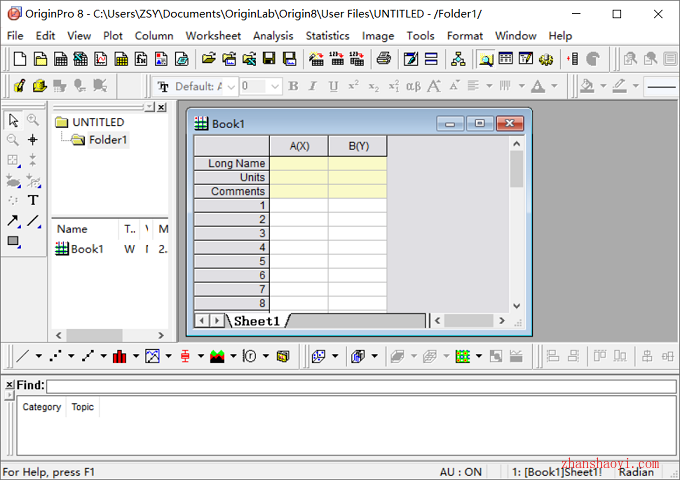Toggle Italic text formatting
Viewport: 680px width, 480px height.
click(x=313, y=86)
